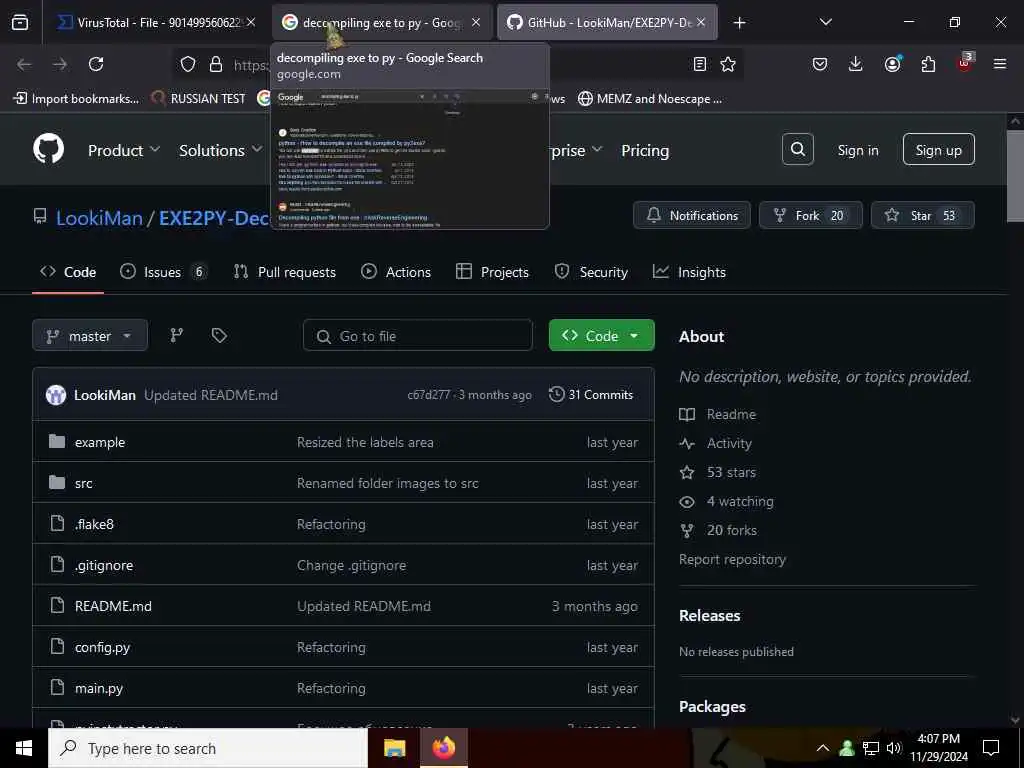The image size is (1024, 768).
Task: Toggle reader view icon in address bar
Action: pos(699,64)
